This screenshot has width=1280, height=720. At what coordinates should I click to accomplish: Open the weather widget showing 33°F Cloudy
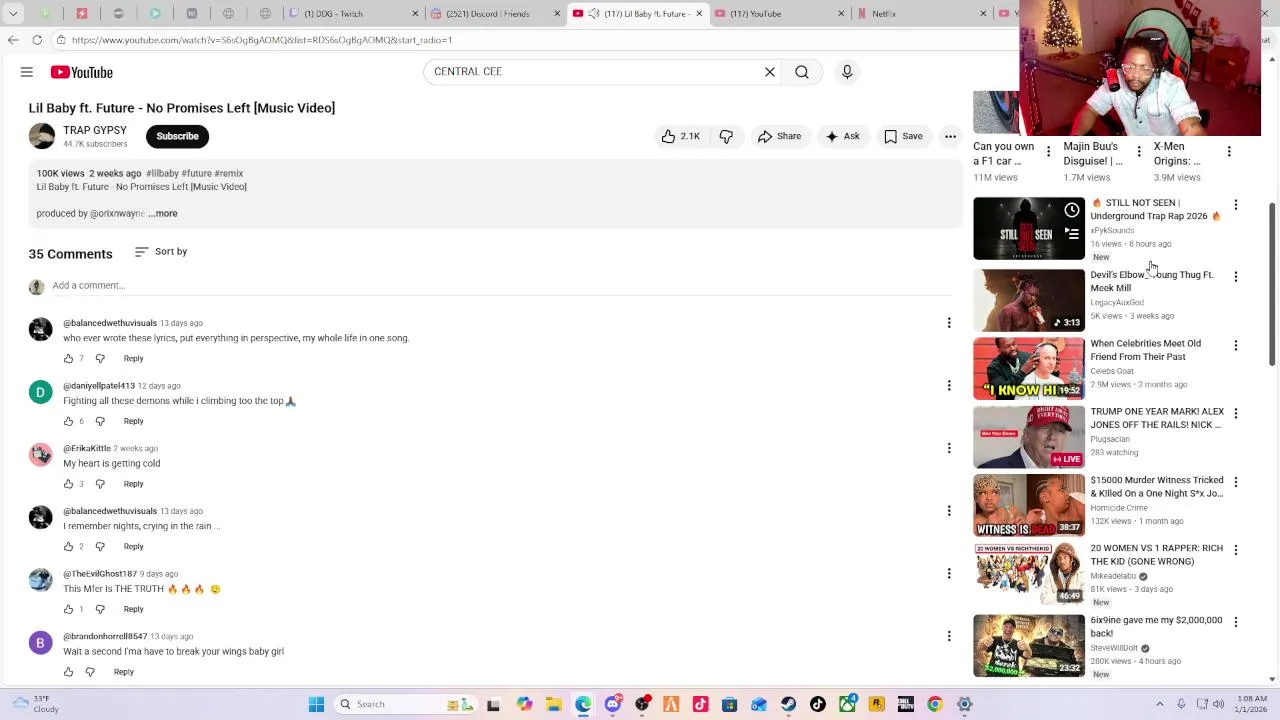click(x=34, y=704)
